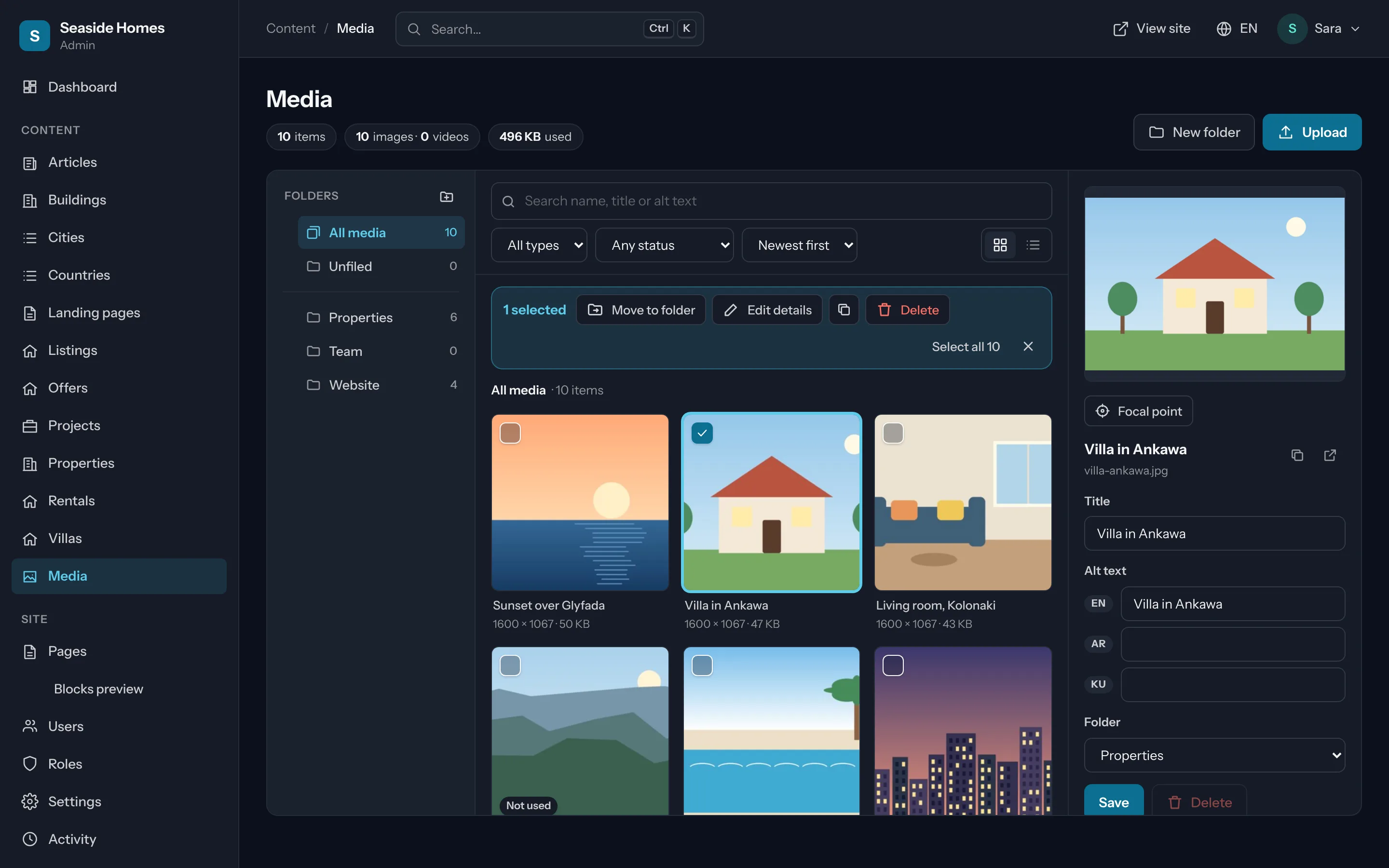Click the Settings gear icon
The height and width of the screenshot is (868, 1389).
30,801
